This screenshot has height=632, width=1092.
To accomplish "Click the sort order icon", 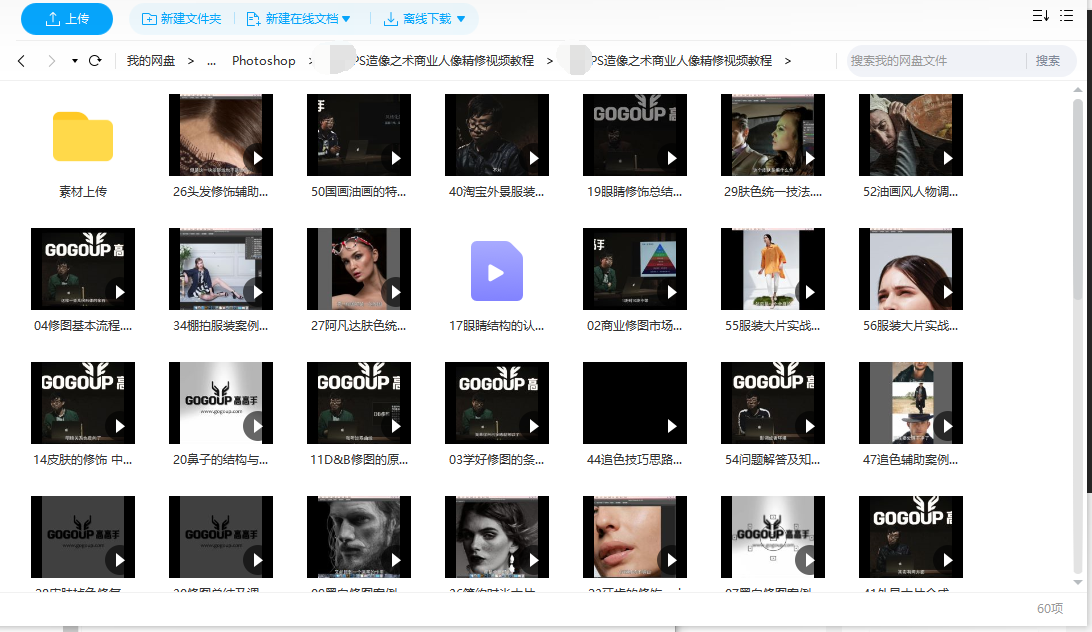I will click(1040, 15).
